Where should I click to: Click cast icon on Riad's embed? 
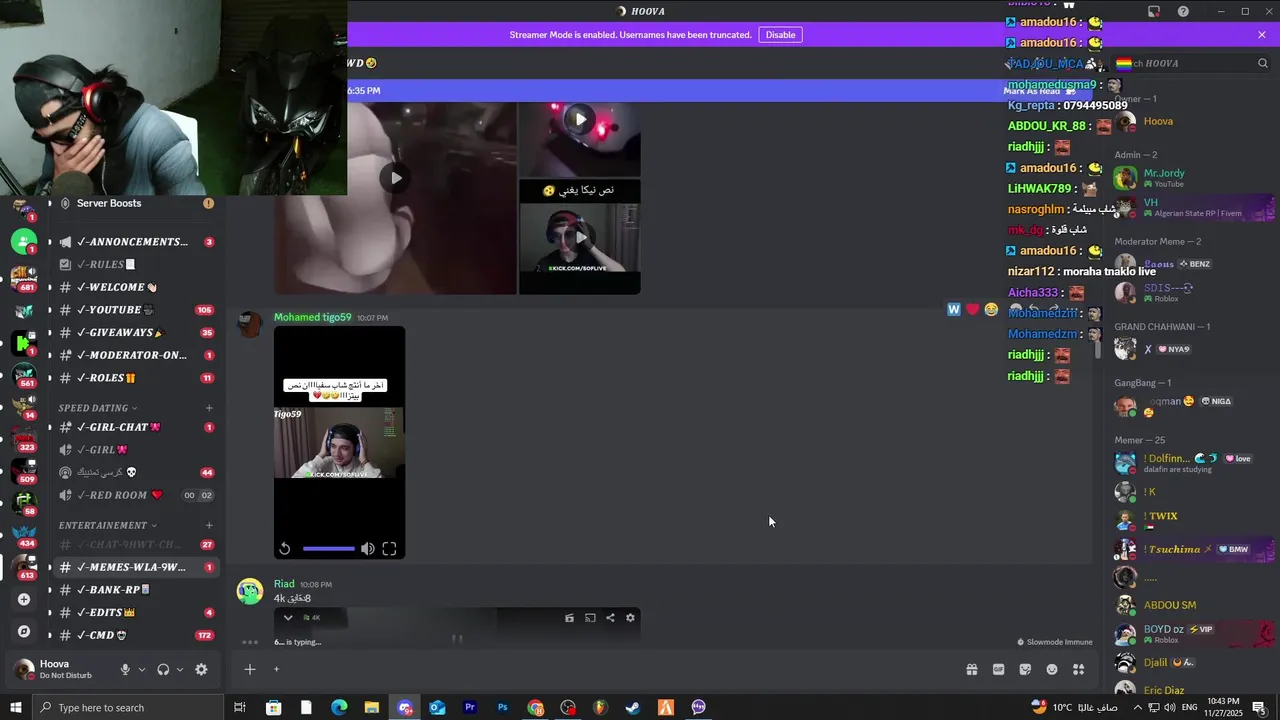point(590,618)
